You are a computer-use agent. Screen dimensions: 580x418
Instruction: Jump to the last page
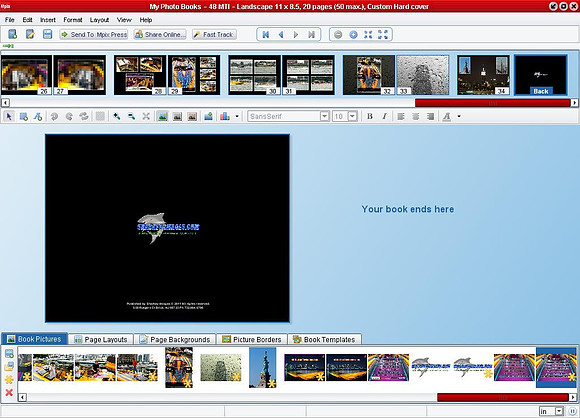pos(311,34)
